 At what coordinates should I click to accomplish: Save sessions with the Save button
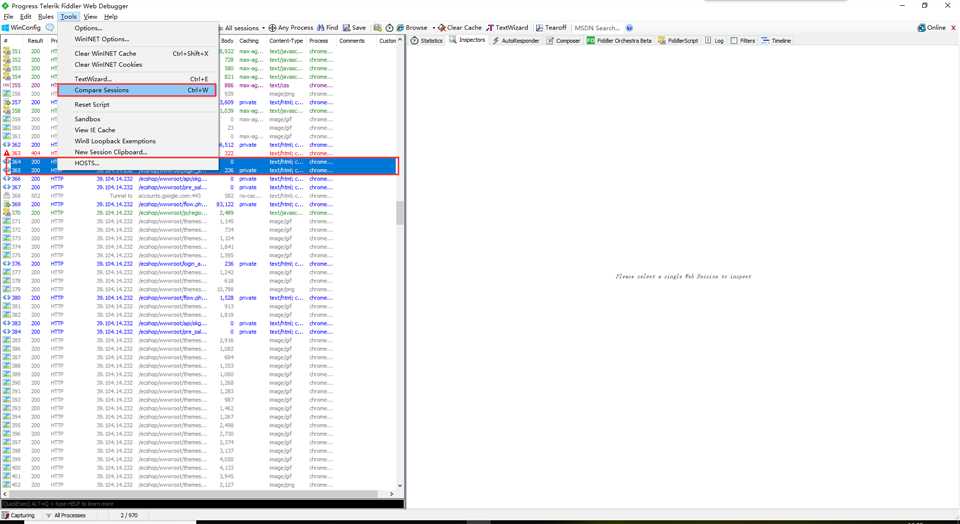354,28
